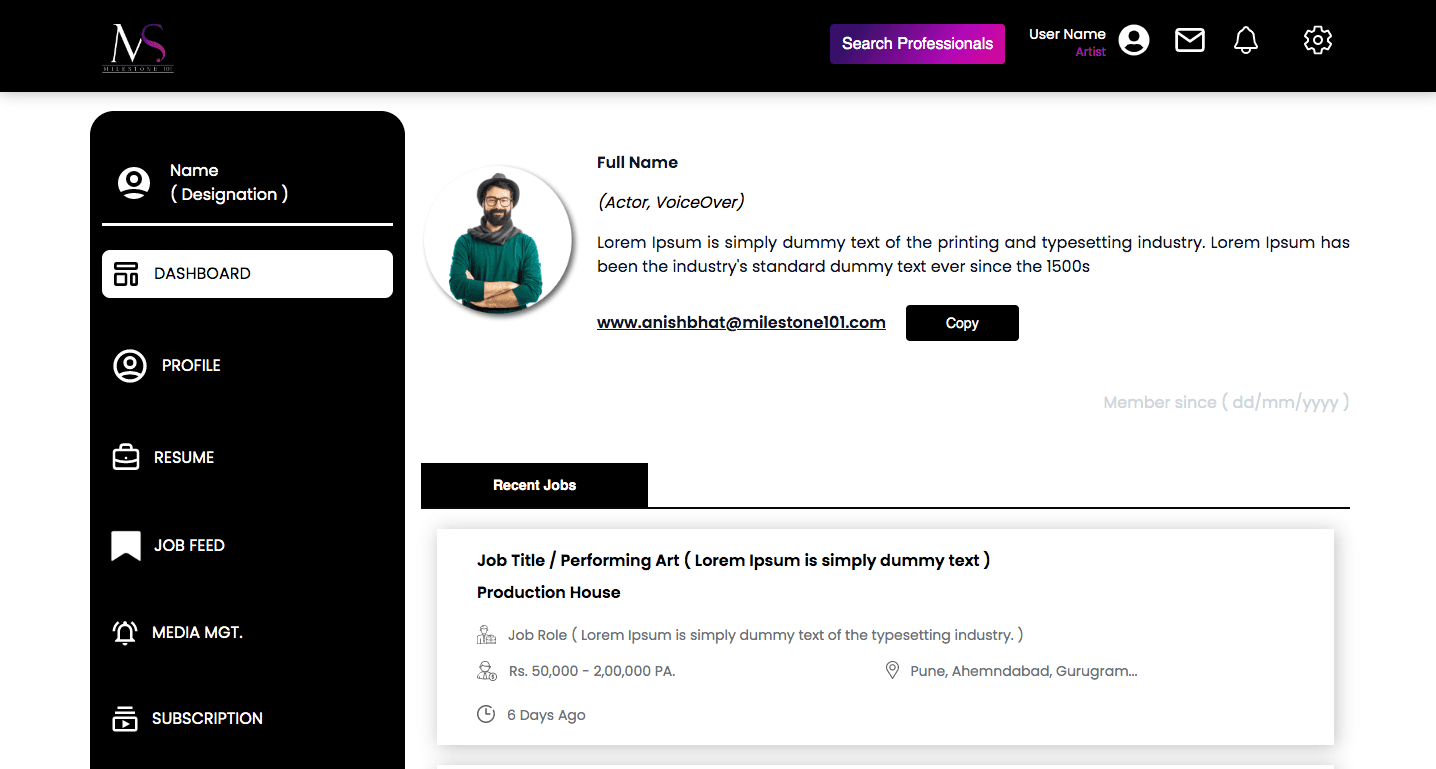
Task: Click the Resume briefcase icon
Action: (x=126, y=458)
